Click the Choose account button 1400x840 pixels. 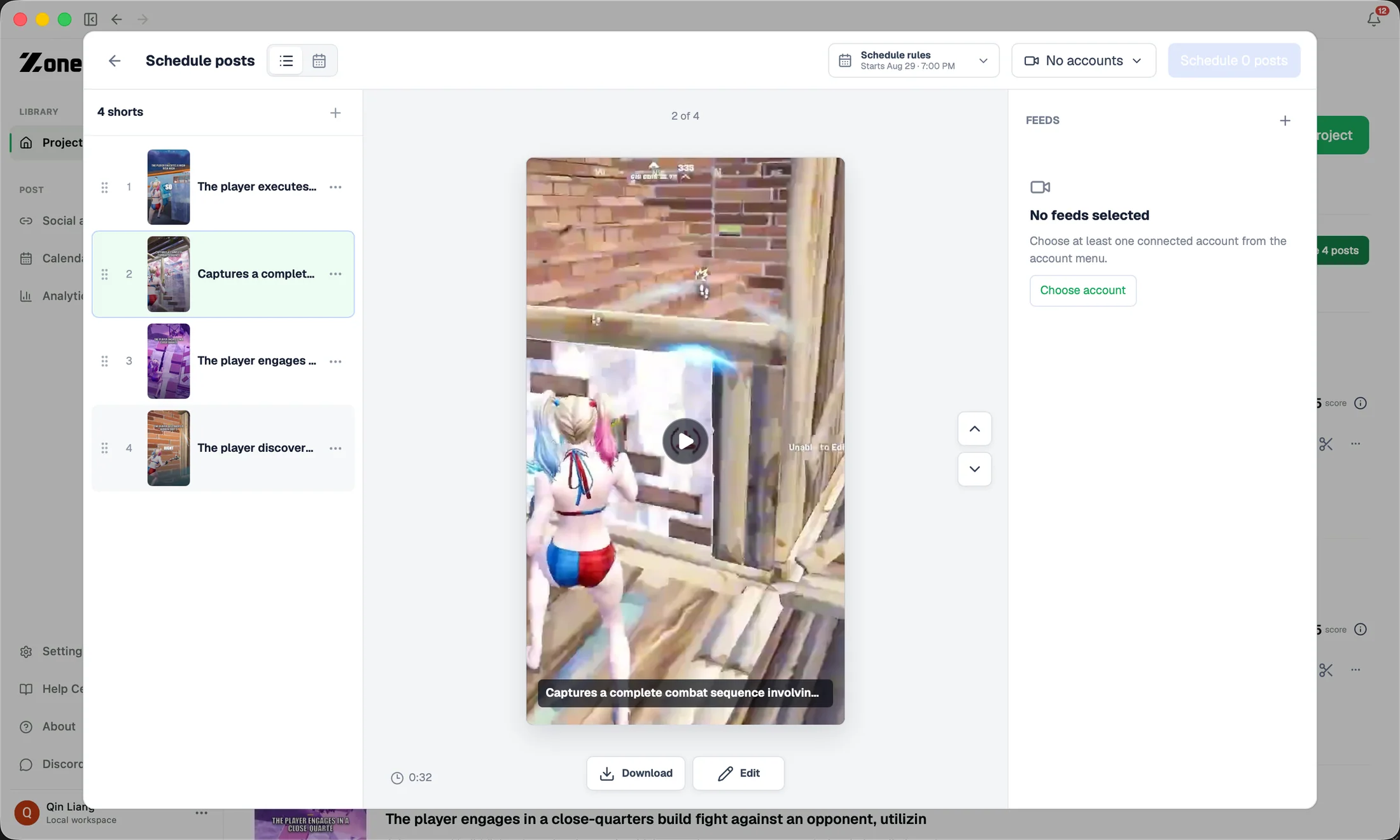1082,290
